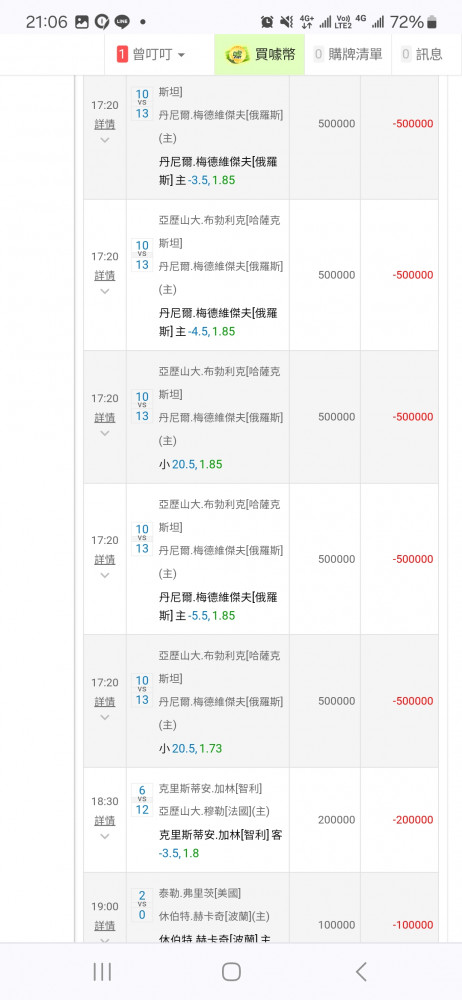Expand the chevron of the -5.5 bet row
The width and height of the screenshot is (462, 1000).
(x=105, y=576)
